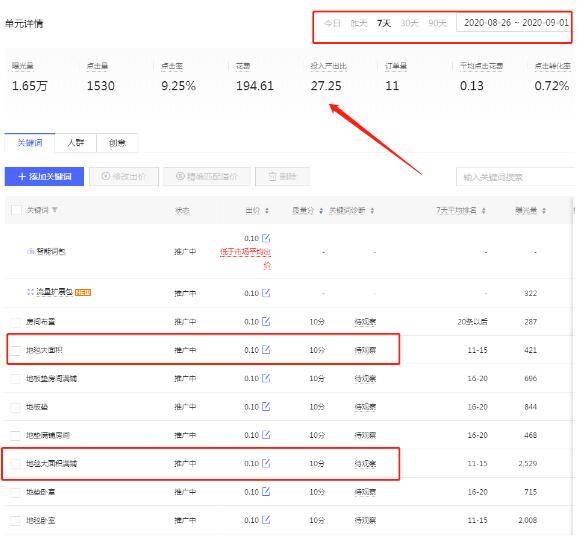This screenshot has width=583, height=549.
Task: Open the date range picker 2020-08-26
Action: point(515,23)
